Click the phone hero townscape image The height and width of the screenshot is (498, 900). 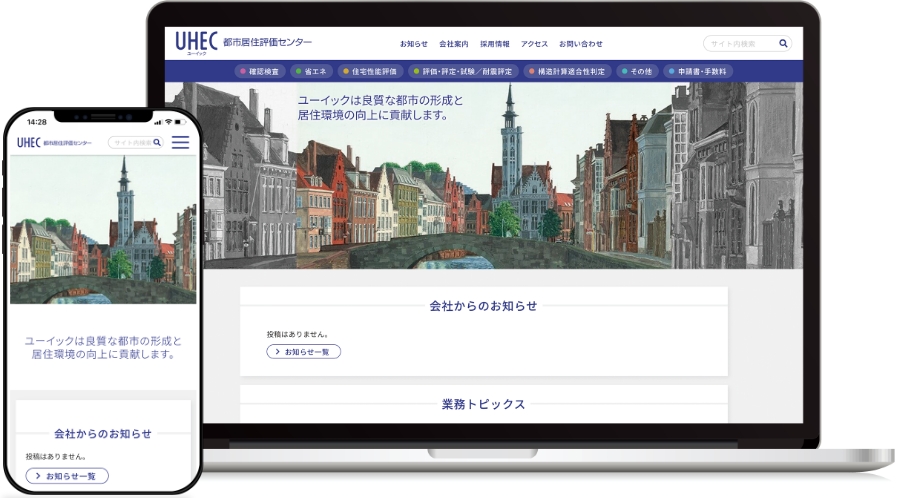point(103,229)
